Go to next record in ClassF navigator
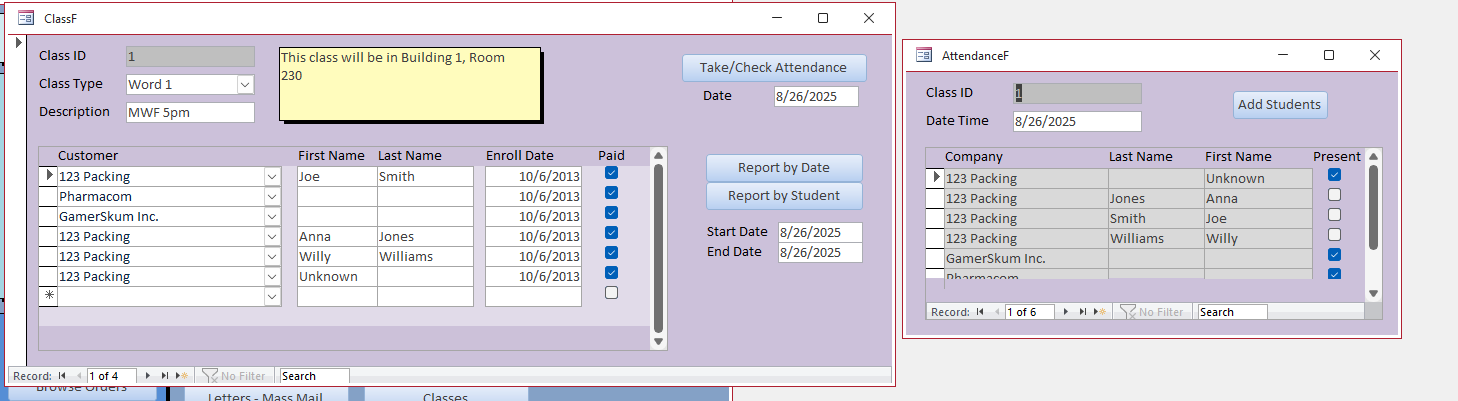Viewport: 1458px width, 401px height. [149, 376]
